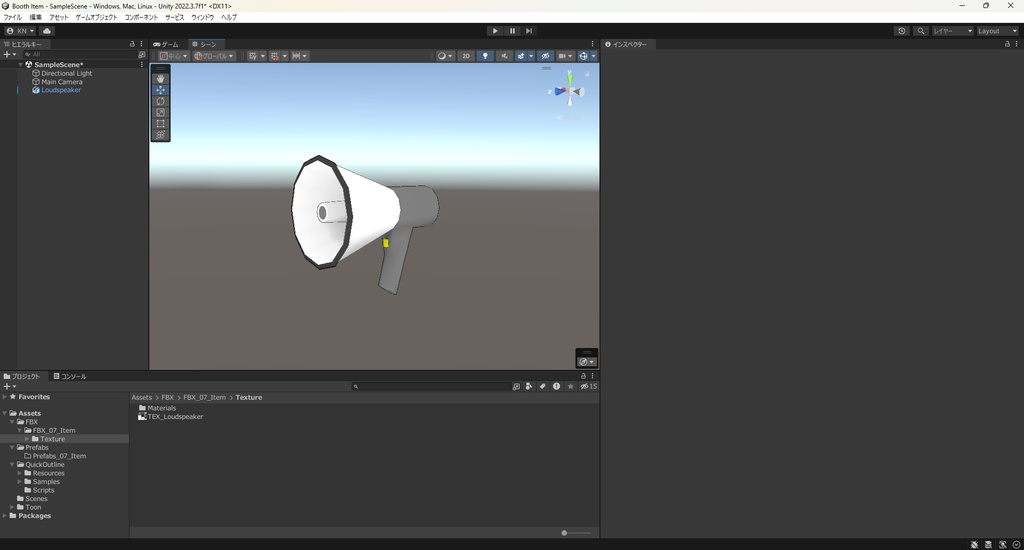
Task: Toggle scene lighting lightbulb
Action: coord(485,56)
